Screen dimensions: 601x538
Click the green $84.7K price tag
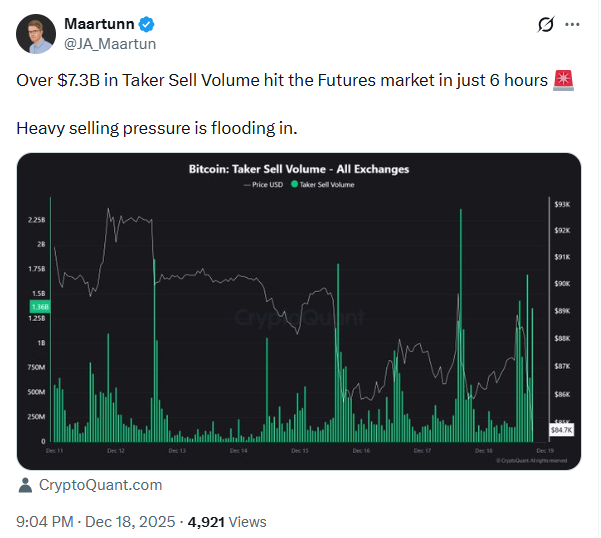pos(561,429)
